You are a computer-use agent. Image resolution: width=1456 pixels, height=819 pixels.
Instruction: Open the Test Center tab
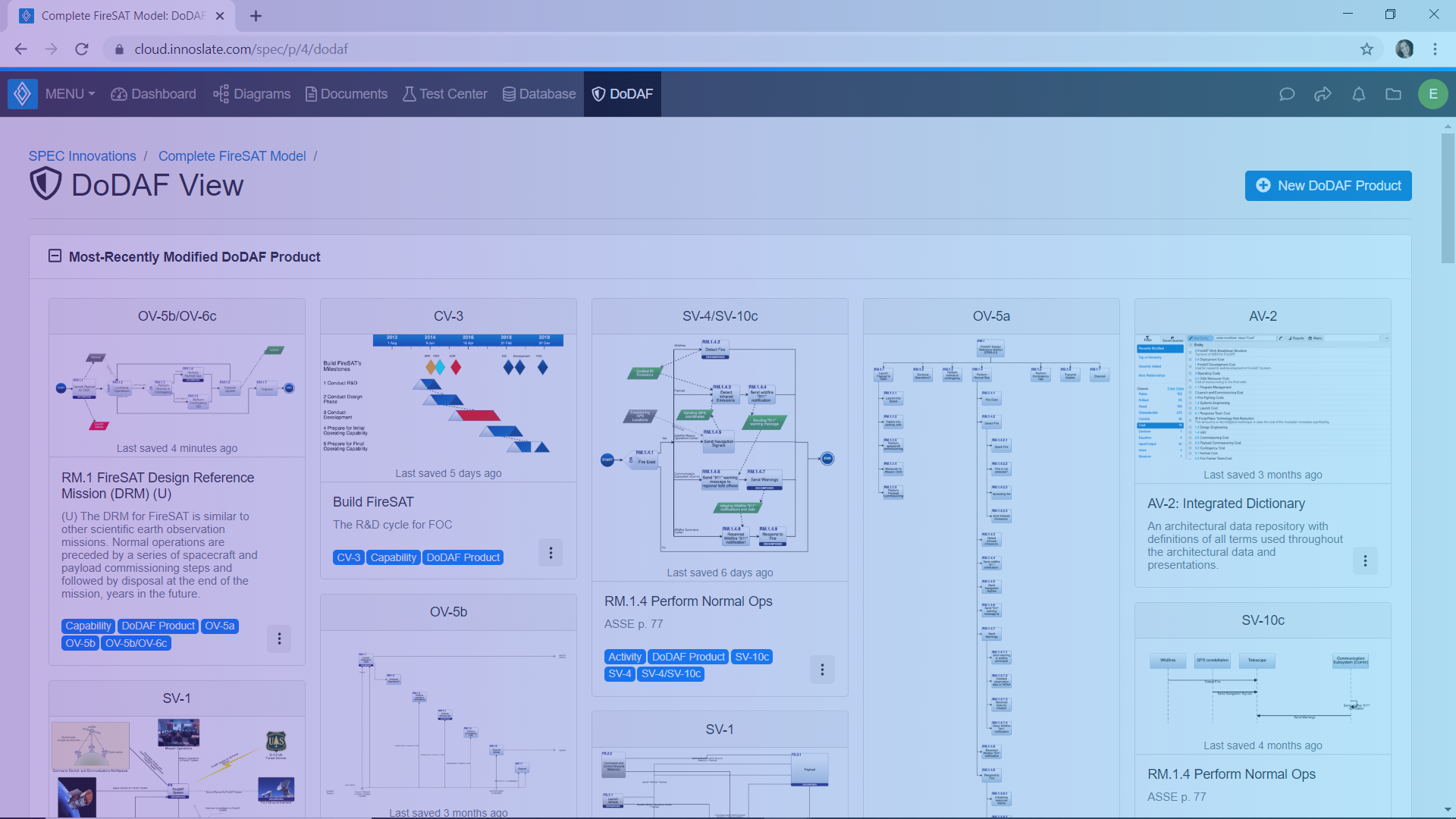tap(445, 94)
